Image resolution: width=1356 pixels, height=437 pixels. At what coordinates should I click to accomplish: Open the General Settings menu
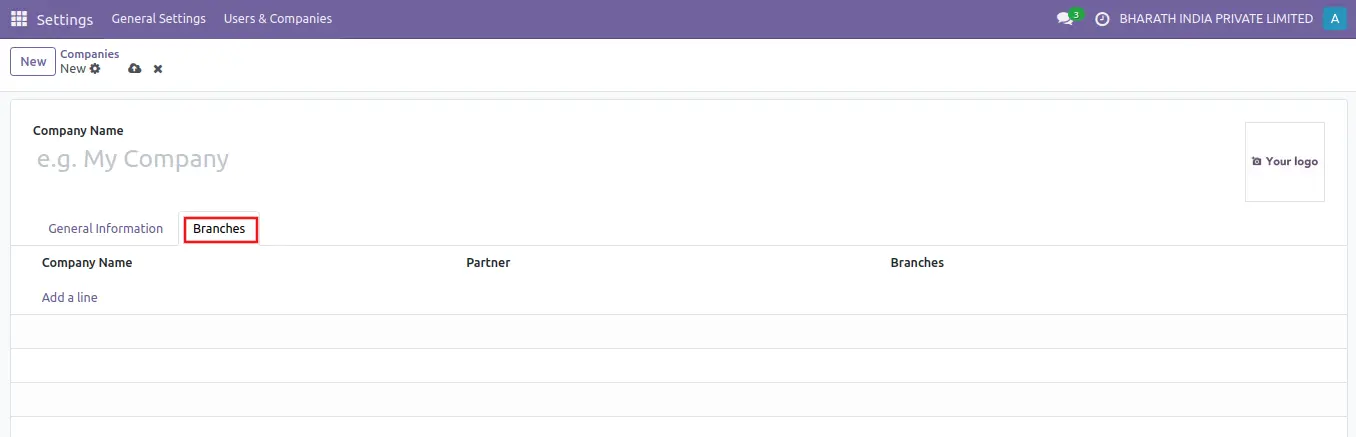click(159, 19)
